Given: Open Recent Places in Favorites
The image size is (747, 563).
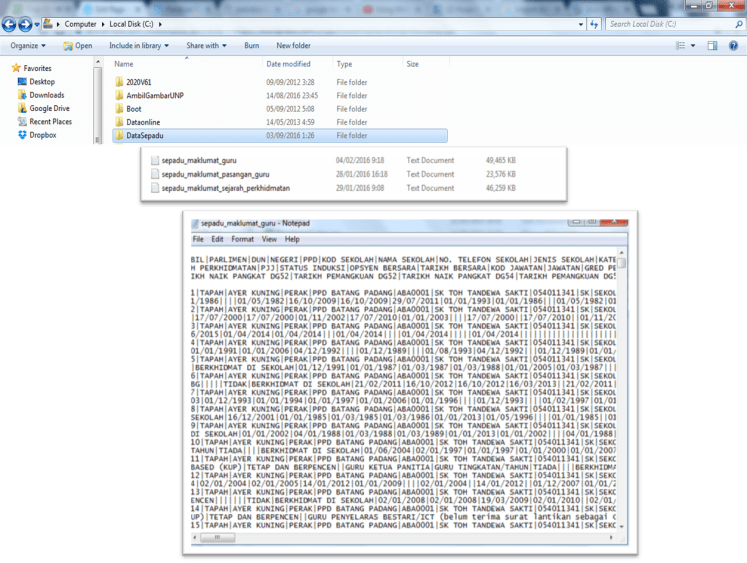Looking at the screenshot, I should 50,121.
